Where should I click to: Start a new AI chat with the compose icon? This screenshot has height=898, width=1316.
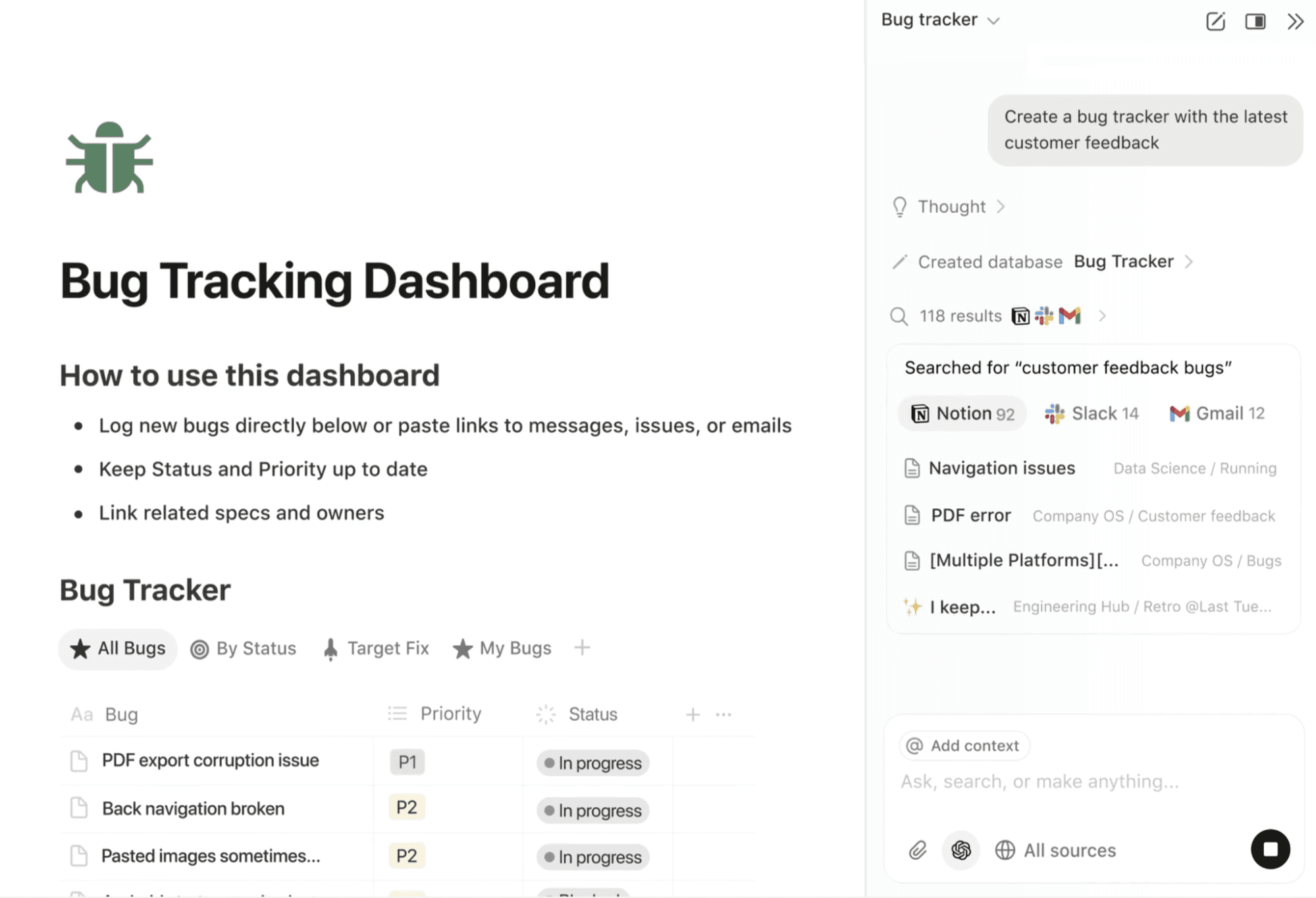pyautogui.click(x=1215, y=21)
